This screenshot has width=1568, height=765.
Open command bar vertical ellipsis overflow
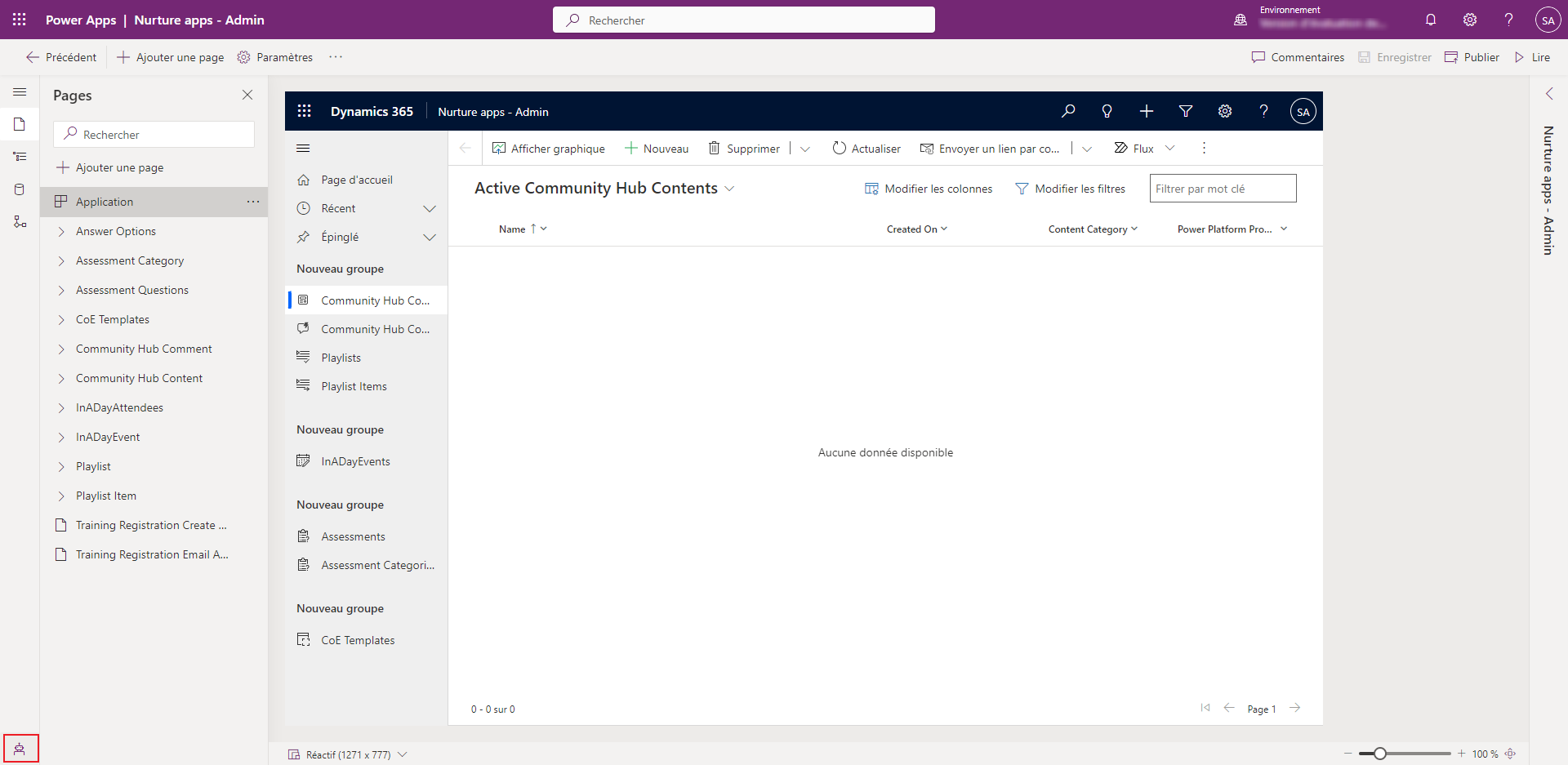pos(1204,148)
